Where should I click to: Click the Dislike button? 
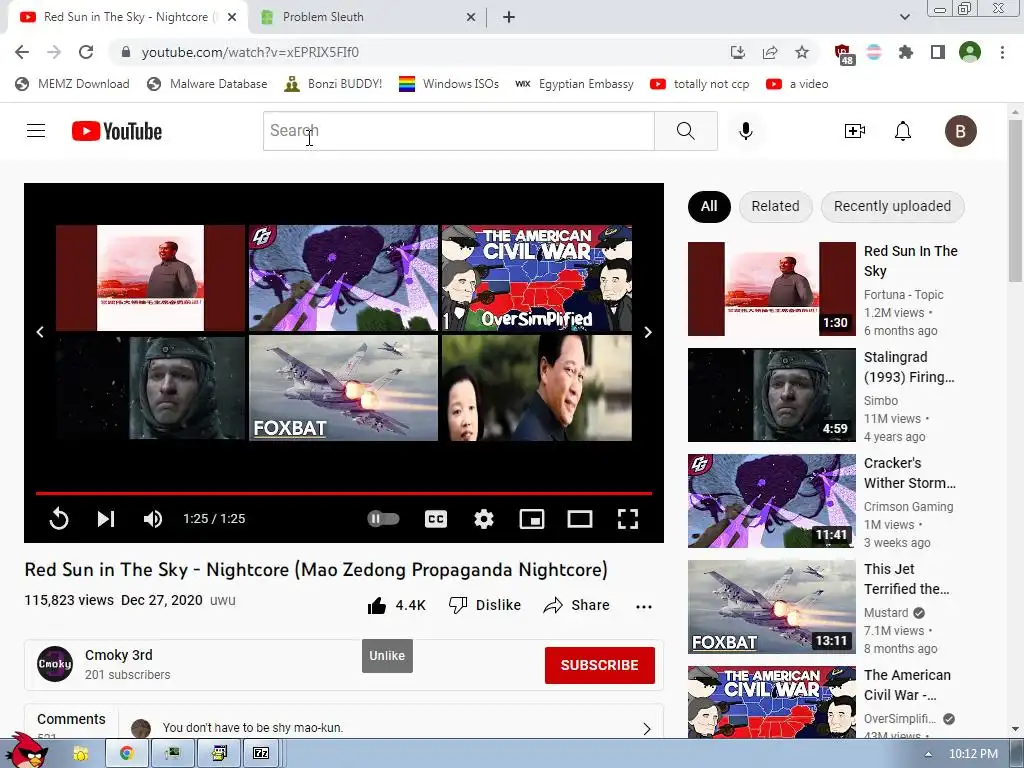tap(485, 605)
